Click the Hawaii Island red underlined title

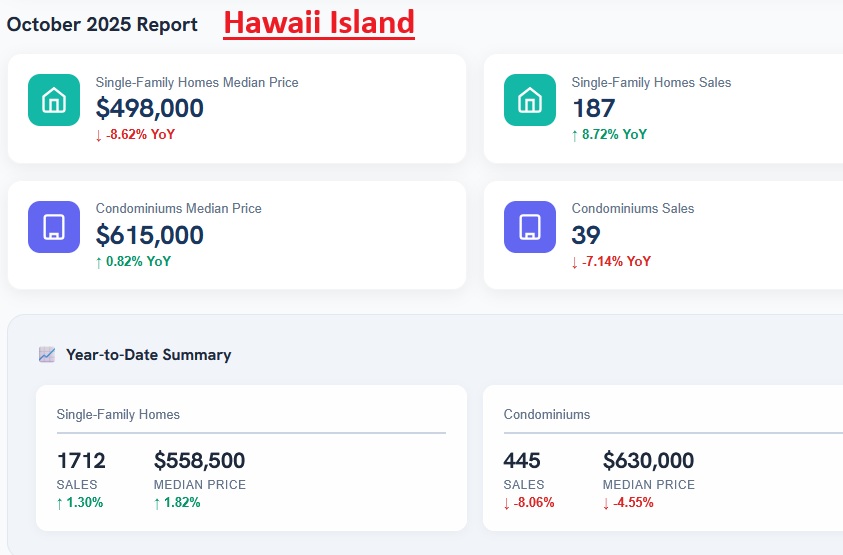(x=318, y=22)
